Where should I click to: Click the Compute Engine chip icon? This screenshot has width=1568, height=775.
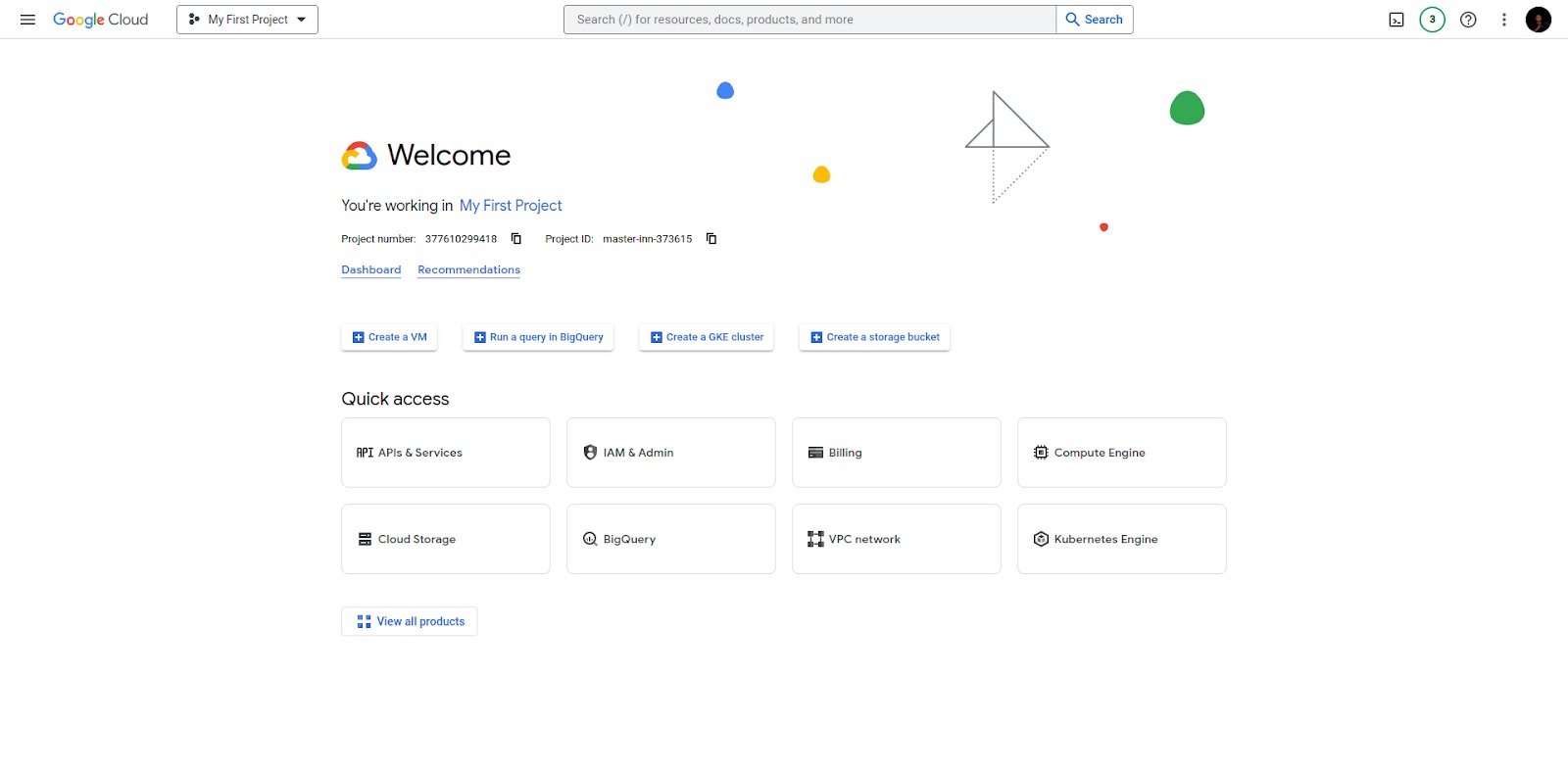(1041, 453)
